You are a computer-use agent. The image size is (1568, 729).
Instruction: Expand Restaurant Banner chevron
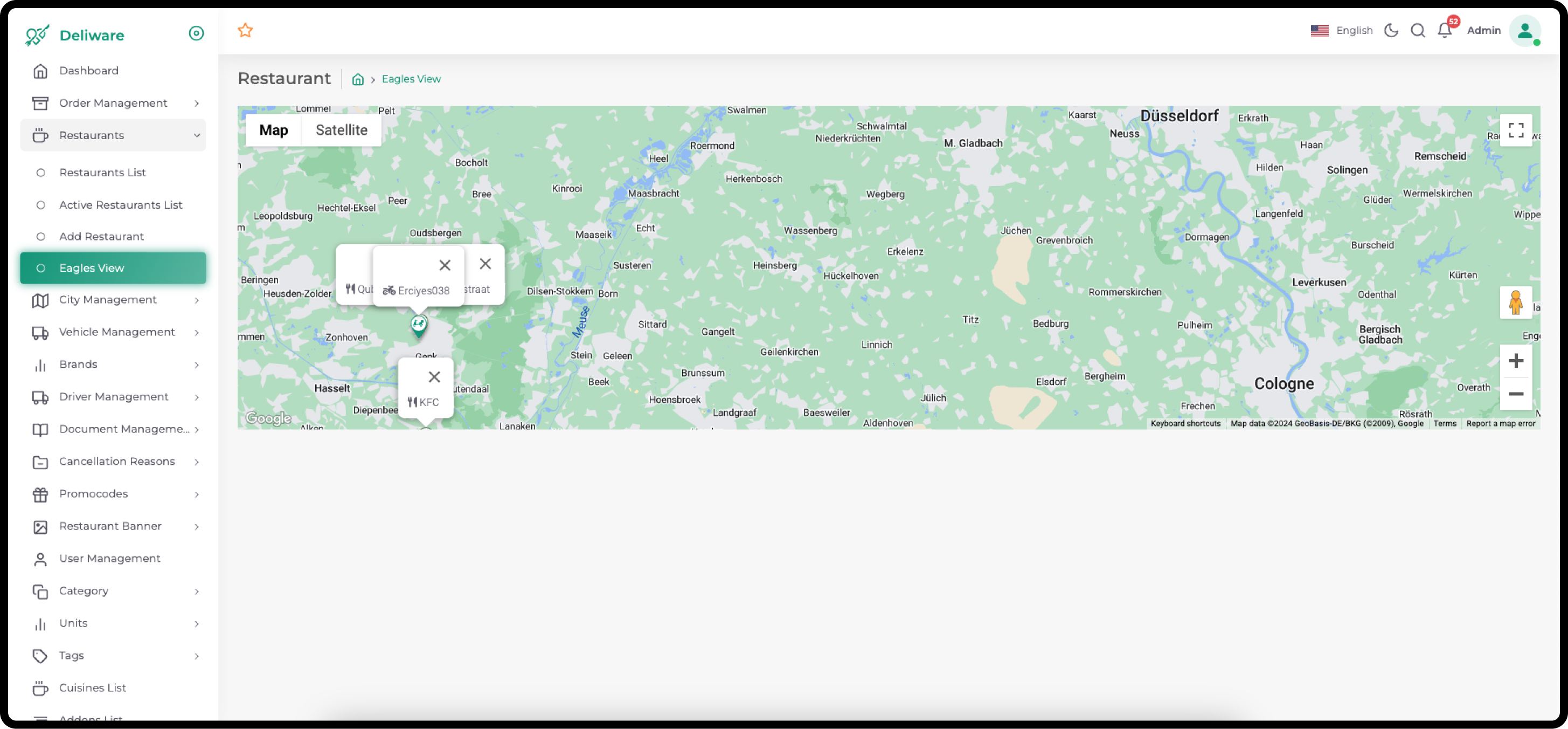pyautogui.click(x=197, y=526)
